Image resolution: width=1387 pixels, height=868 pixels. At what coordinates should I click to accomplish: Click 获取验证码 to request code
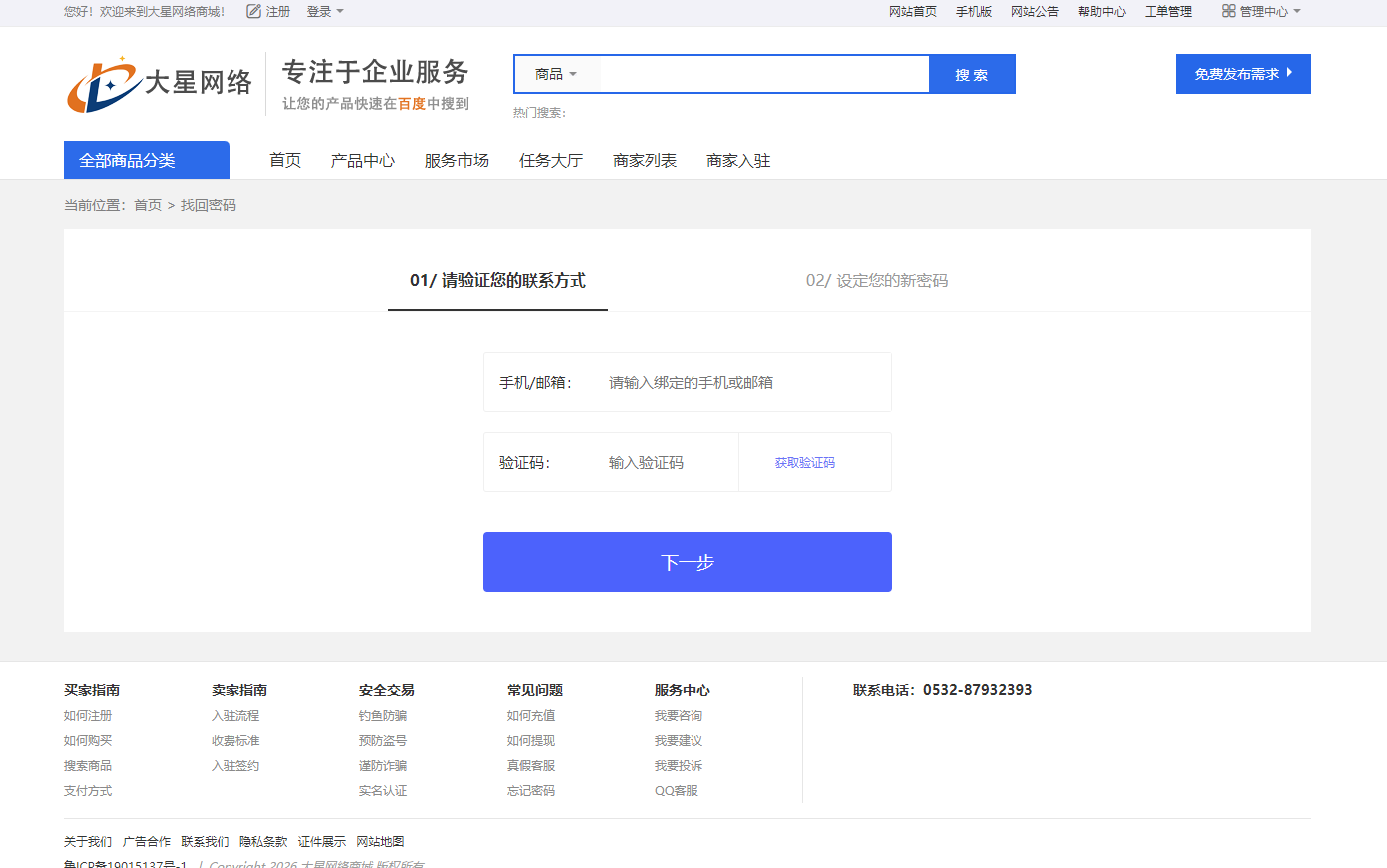click(804, 462)
